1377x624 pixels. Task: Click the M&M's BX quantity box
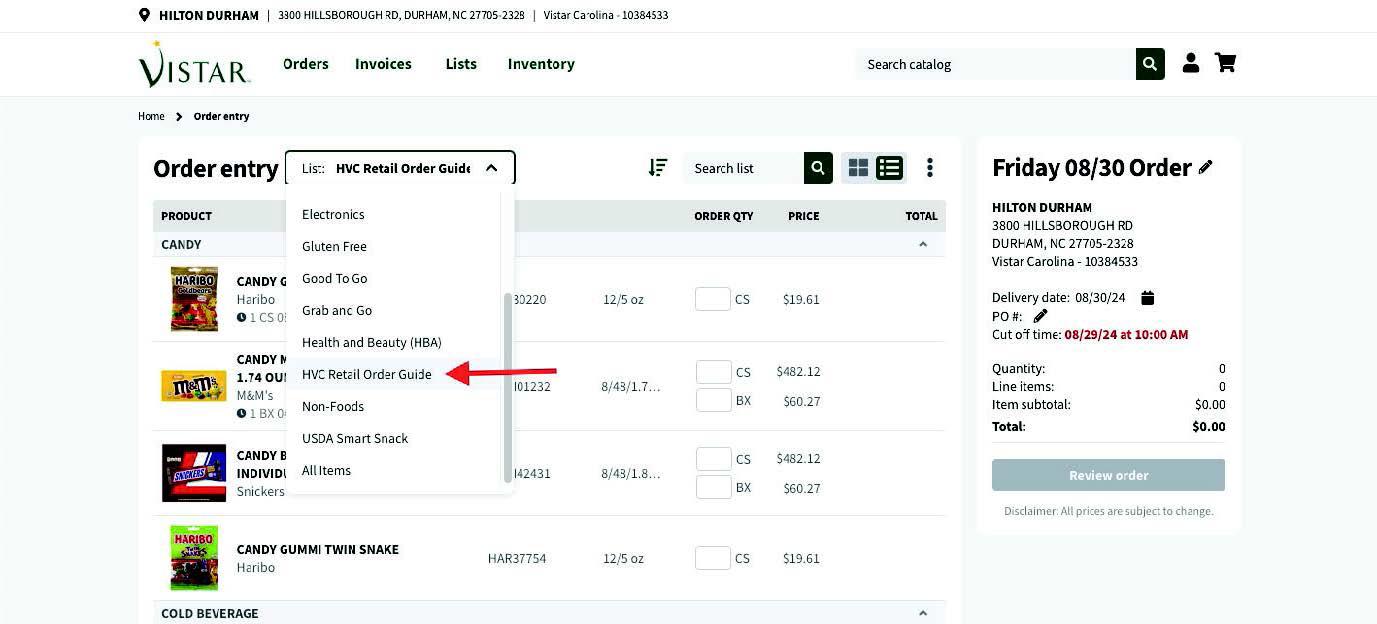(x=713, y=400)
